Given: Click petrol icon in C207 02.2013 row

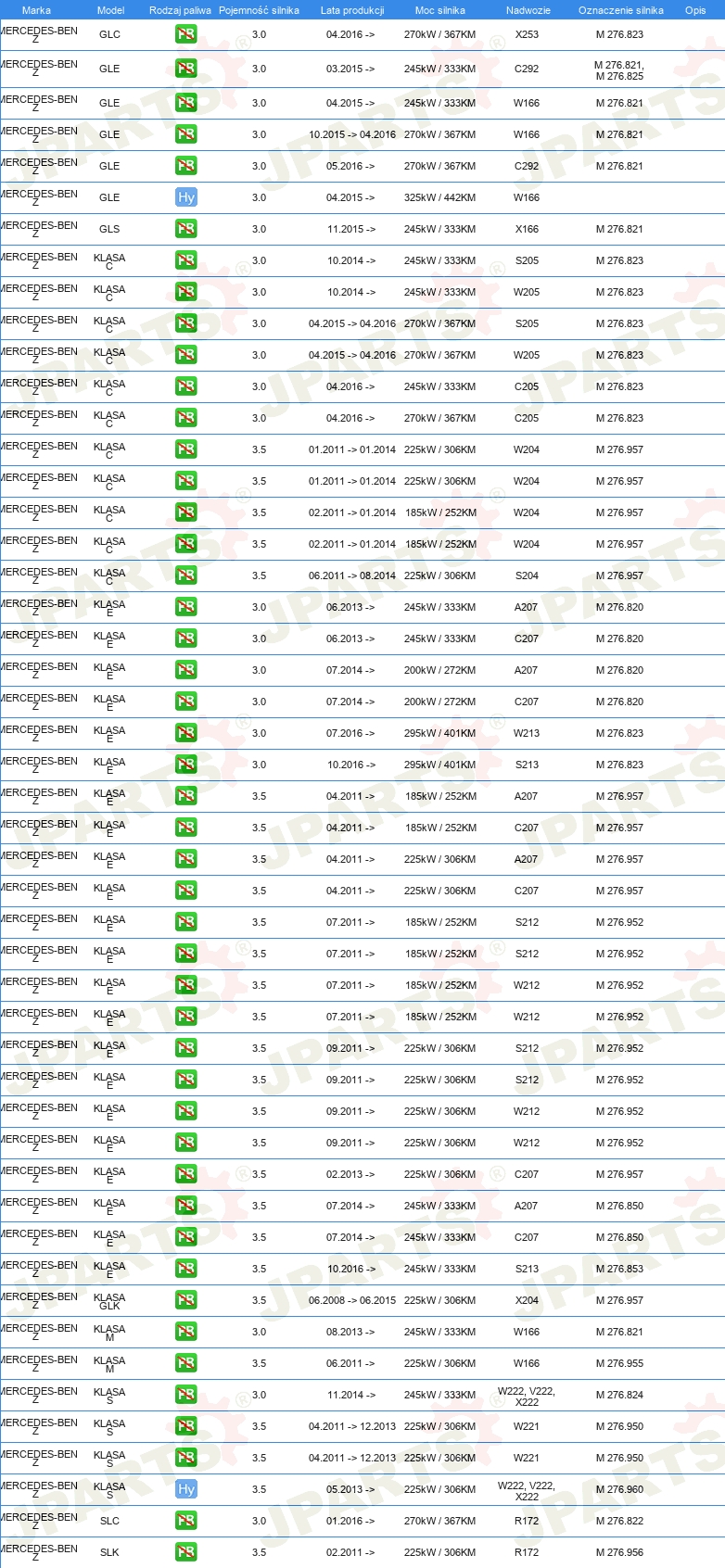Looking at the screenshot, I should coord(186,1174).
